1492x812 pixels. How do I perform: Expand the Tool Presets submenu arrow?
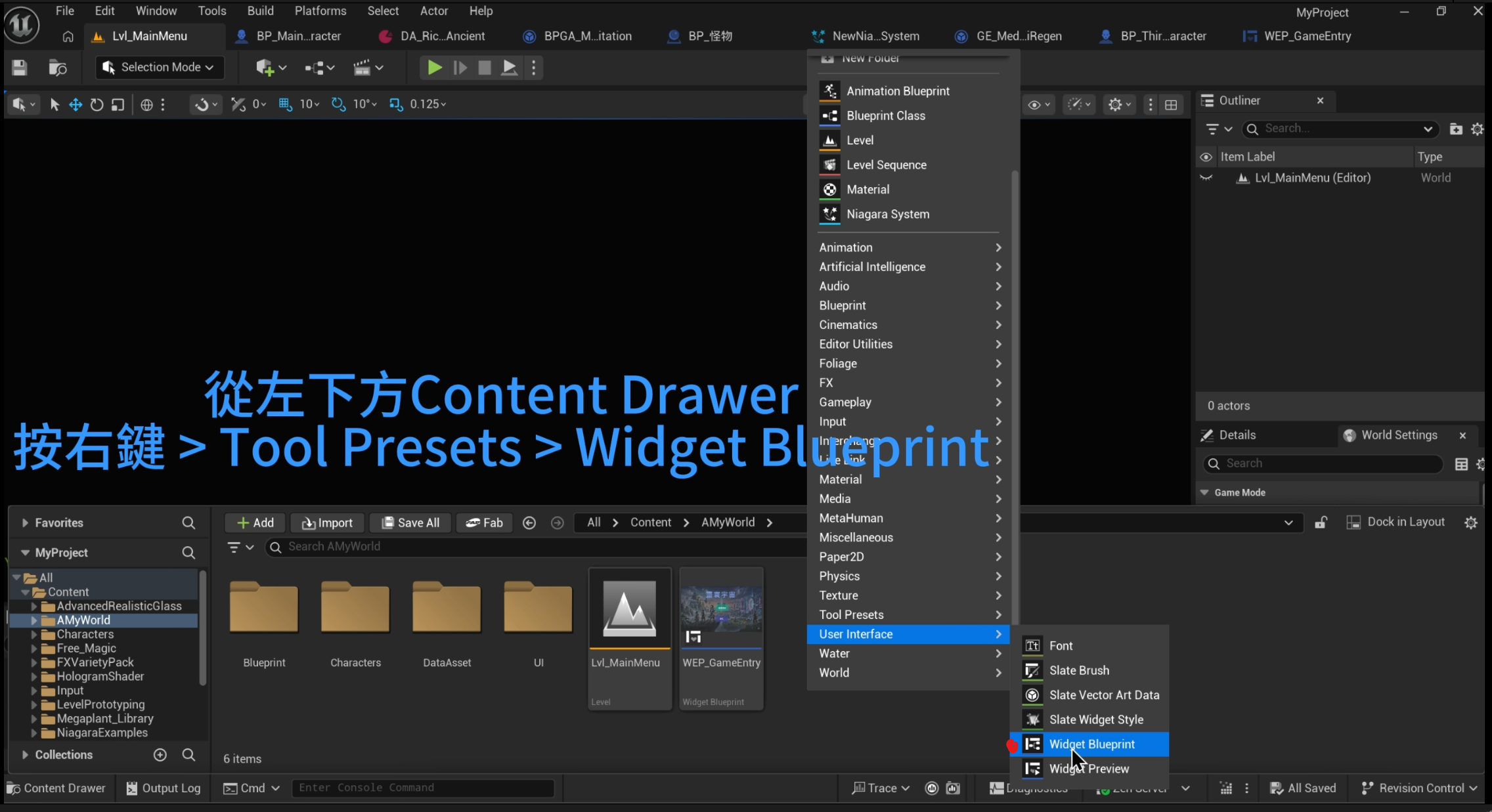[x=998, y=615]
